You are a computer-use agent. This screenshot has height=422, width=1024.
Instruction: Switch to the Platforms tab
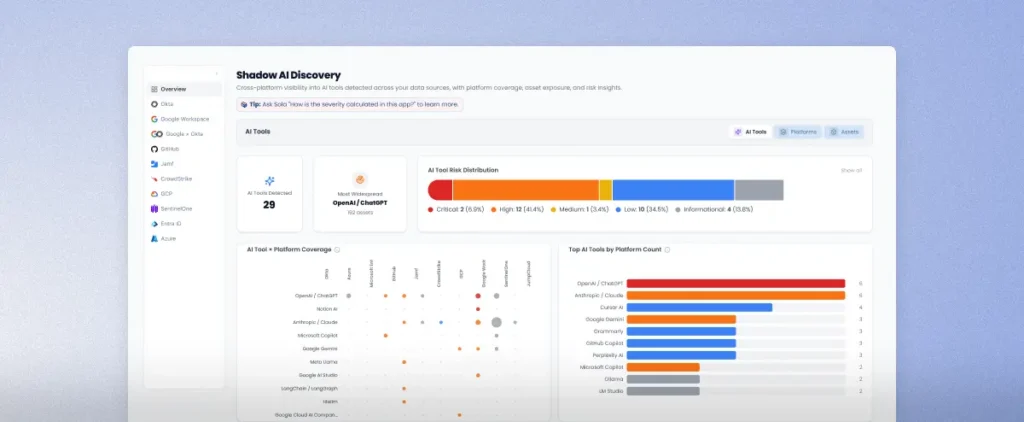797,132
